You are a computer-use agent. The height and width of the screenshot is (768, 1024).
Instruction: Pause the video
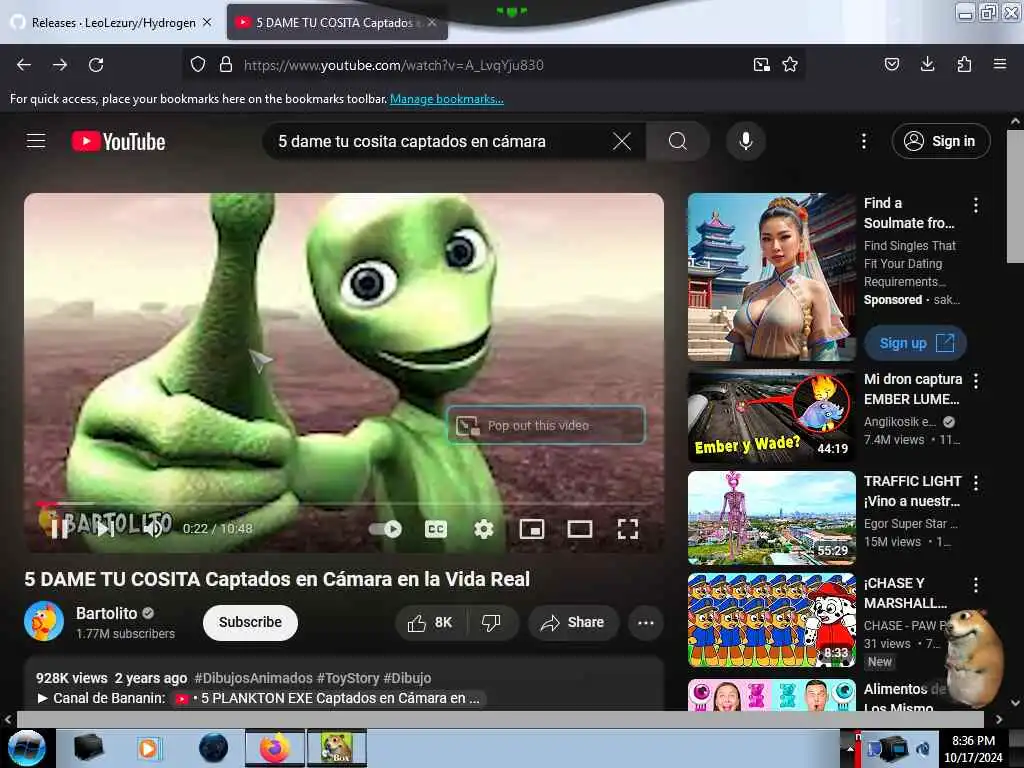pyautogui.click(x=59, y=528)
